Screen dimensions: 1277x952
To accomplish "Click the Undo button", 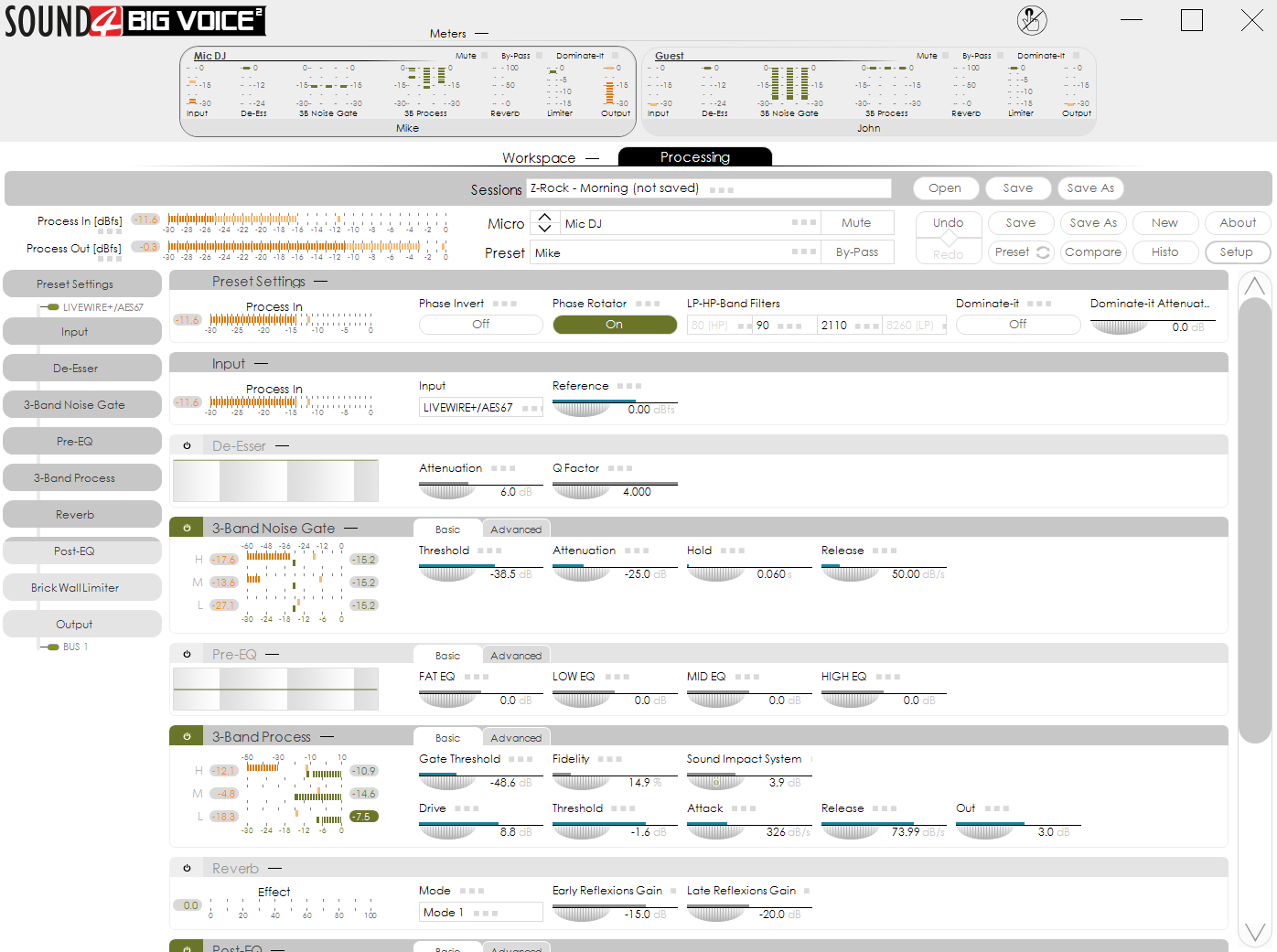I will pos(949,223).
